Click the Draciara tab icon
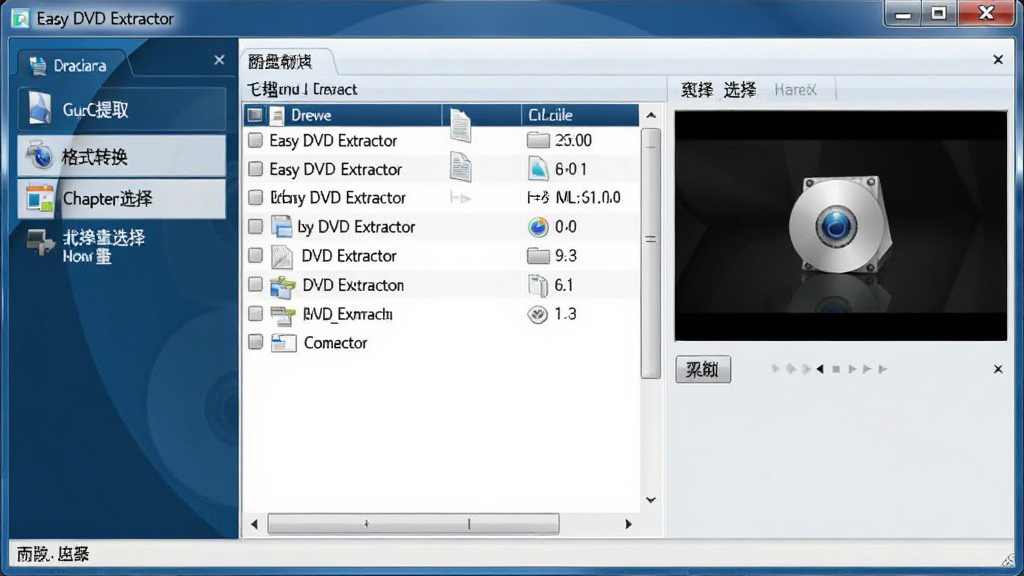This screenshot has width=1024, height=576. click(x=38, y=65)
